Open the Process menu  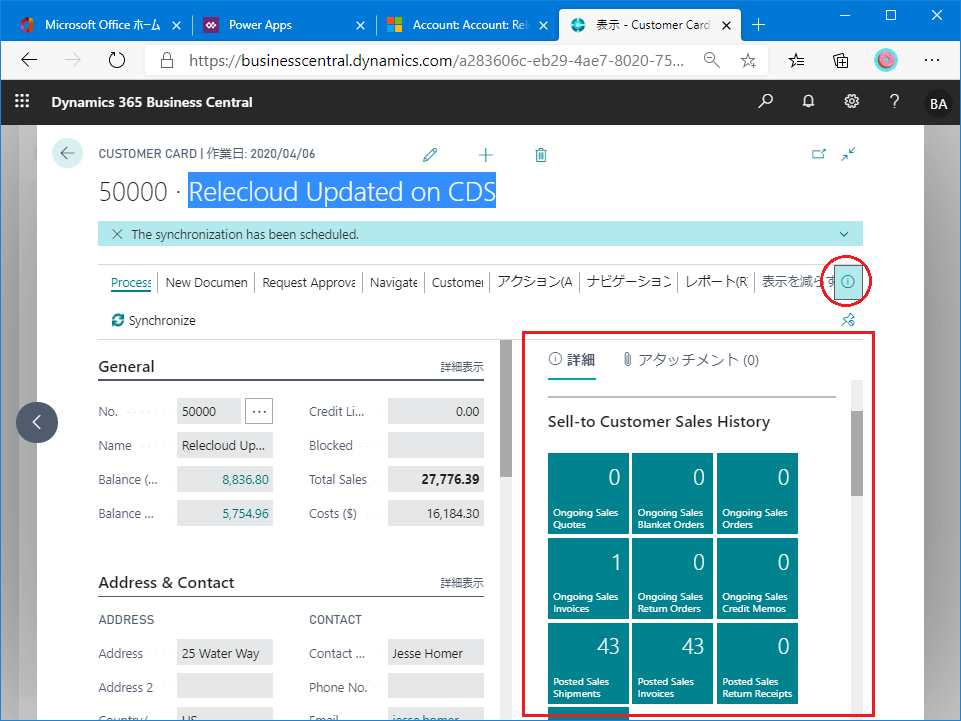pos(131,282)
